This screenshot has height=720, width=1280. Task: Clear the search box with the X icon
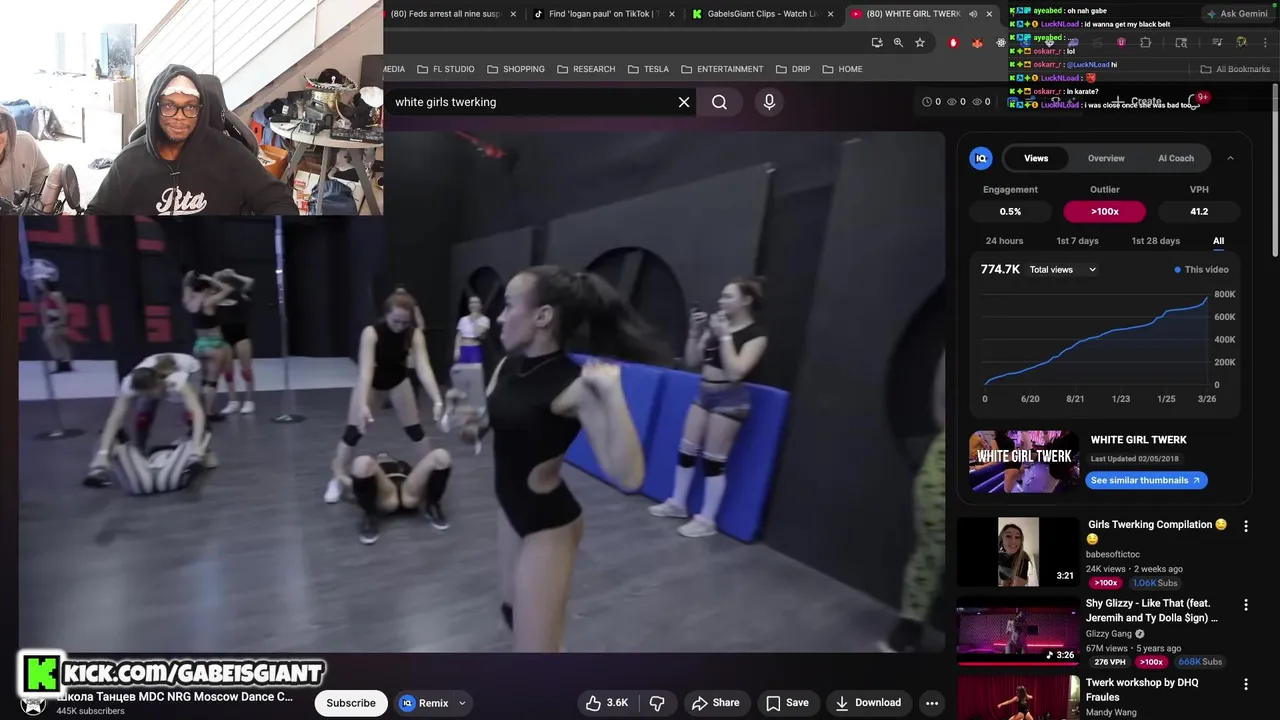click(684, 102)
